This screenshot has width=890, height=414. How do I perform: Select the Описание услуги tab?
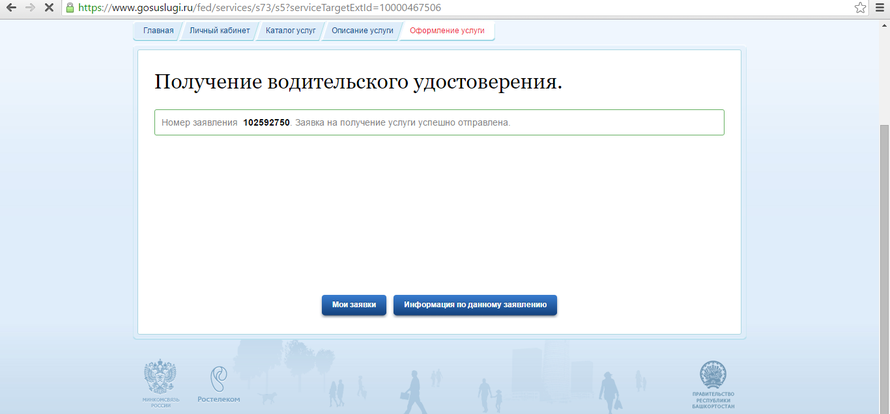[362, 31]
